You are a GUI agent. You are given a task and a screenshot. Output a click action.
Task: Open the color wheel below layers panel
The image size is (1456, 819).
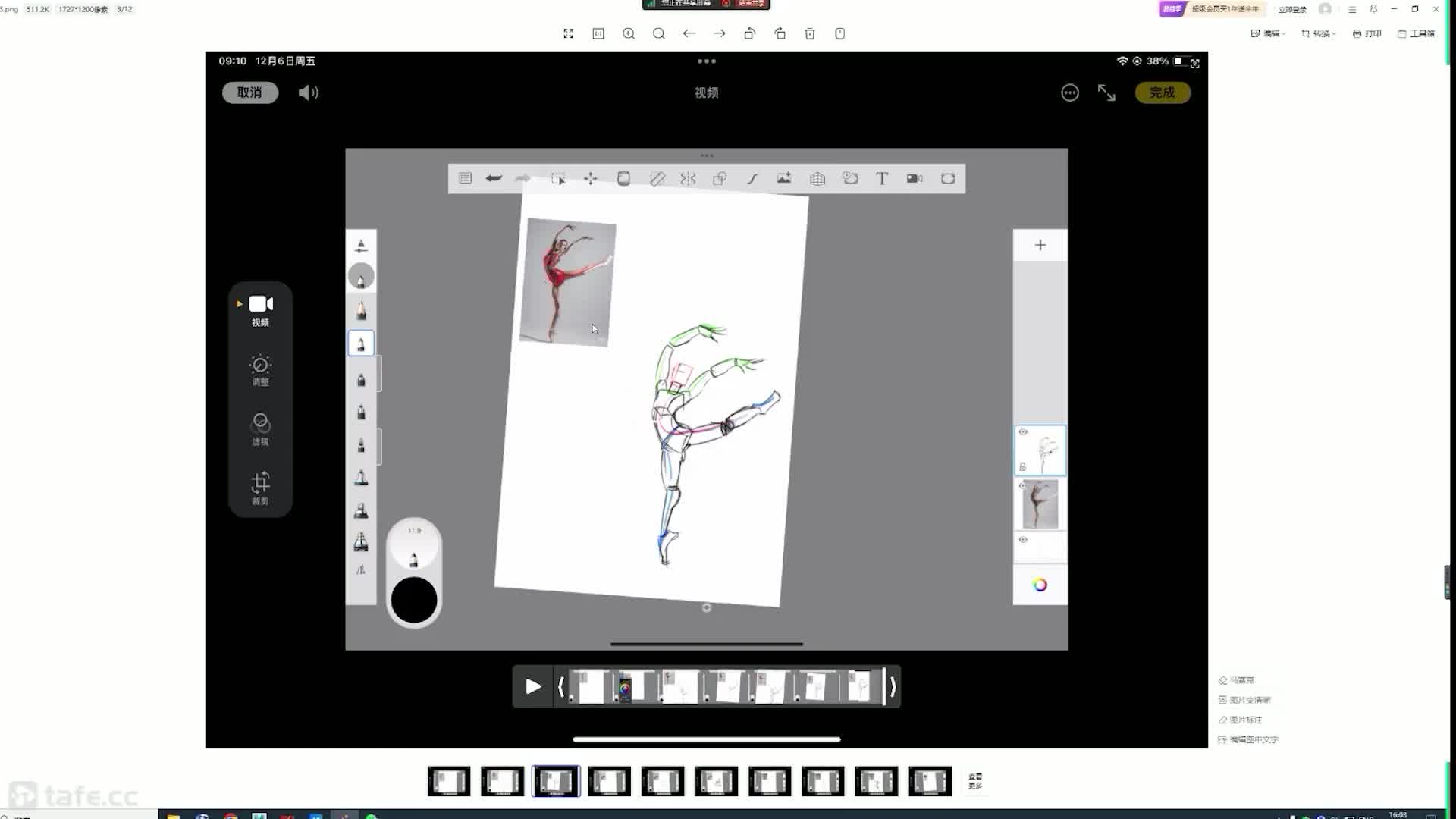(1040, 585)
